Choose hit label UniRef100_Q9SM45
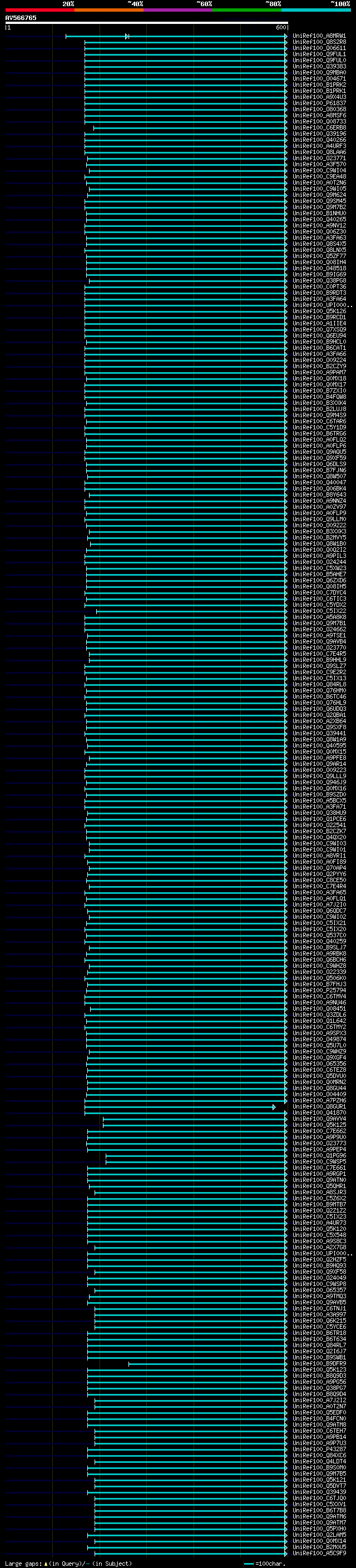This screenshot has height=1568, width=356. pos(319,201)
